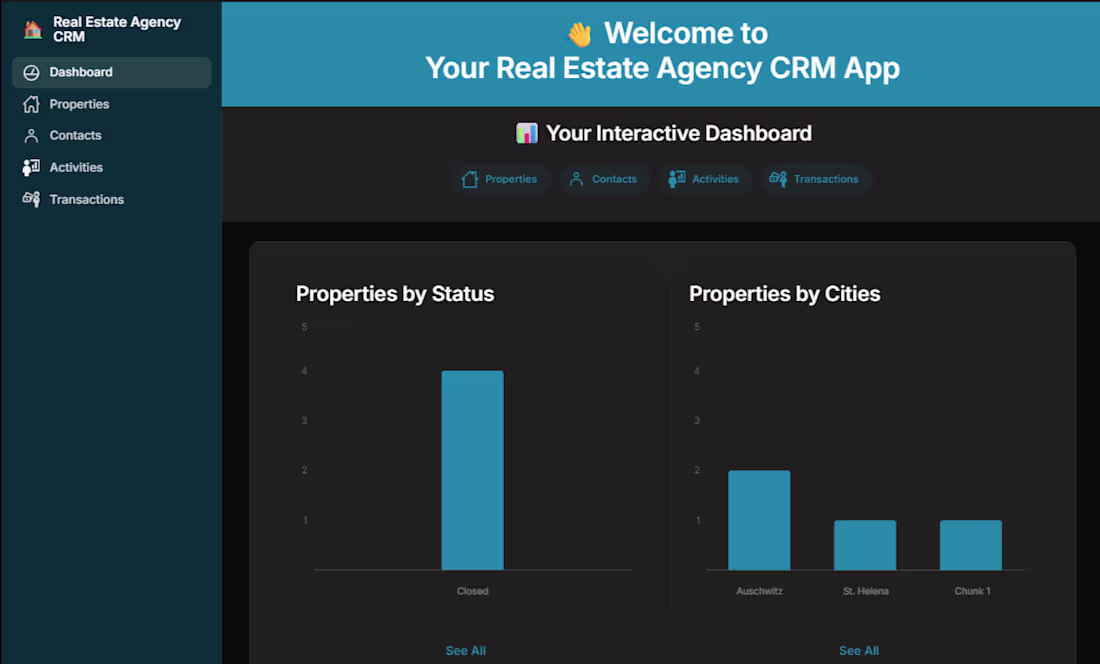Click the Transactions handshake icon in the sidebar
The width and height of the screenshot is (1100, 664).
pos(31,199)
